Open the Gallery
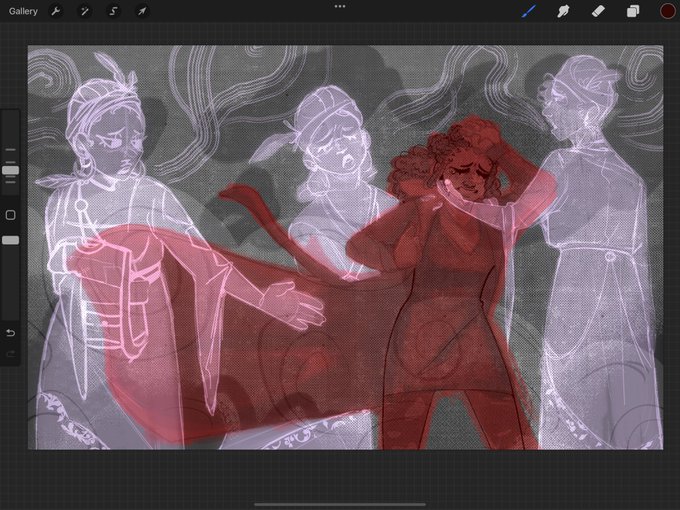 click(23, 11)
